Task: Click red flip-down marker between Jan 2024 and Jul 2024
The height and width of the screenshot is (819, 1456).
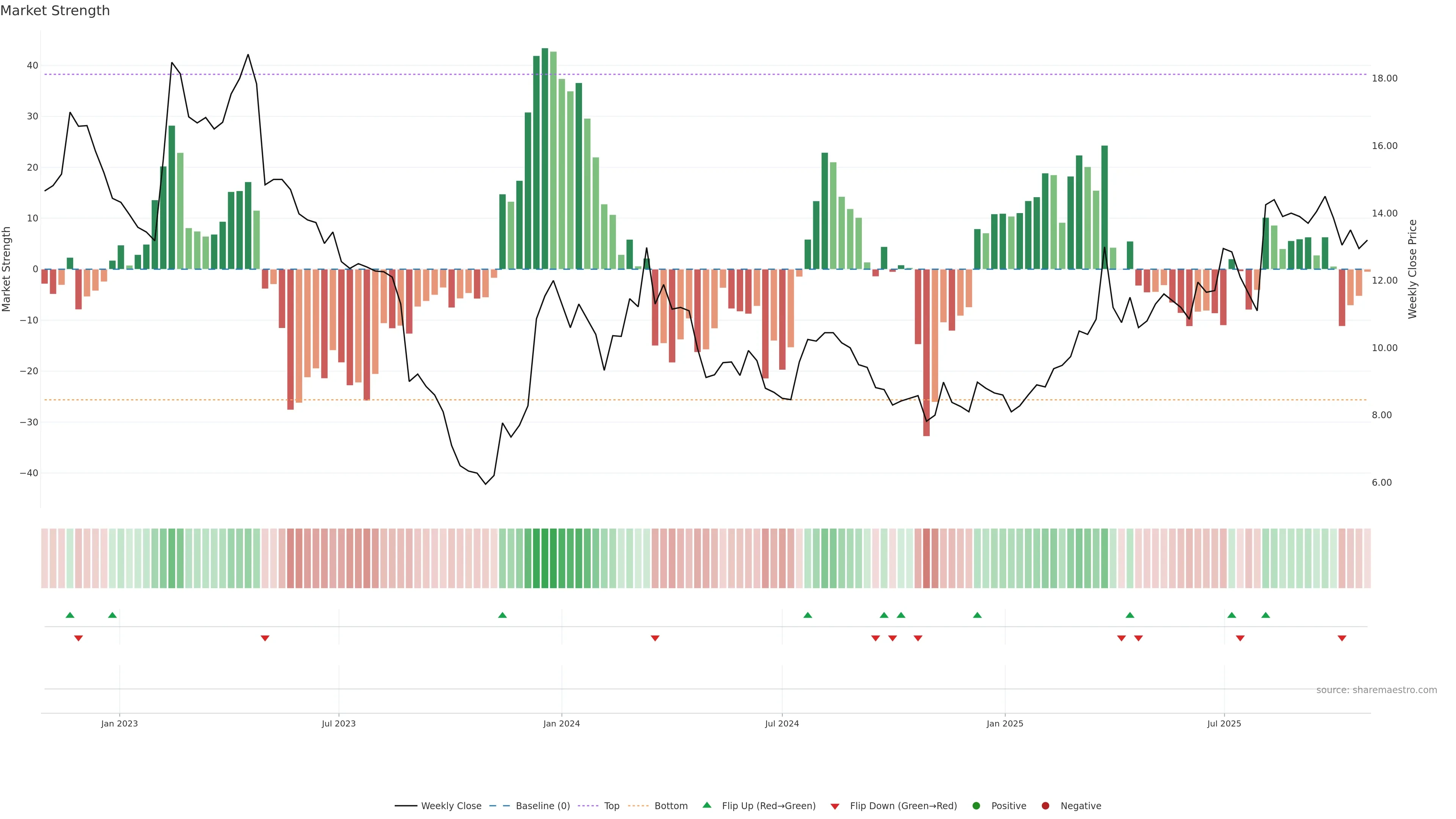Action: (x=655, y=638)
